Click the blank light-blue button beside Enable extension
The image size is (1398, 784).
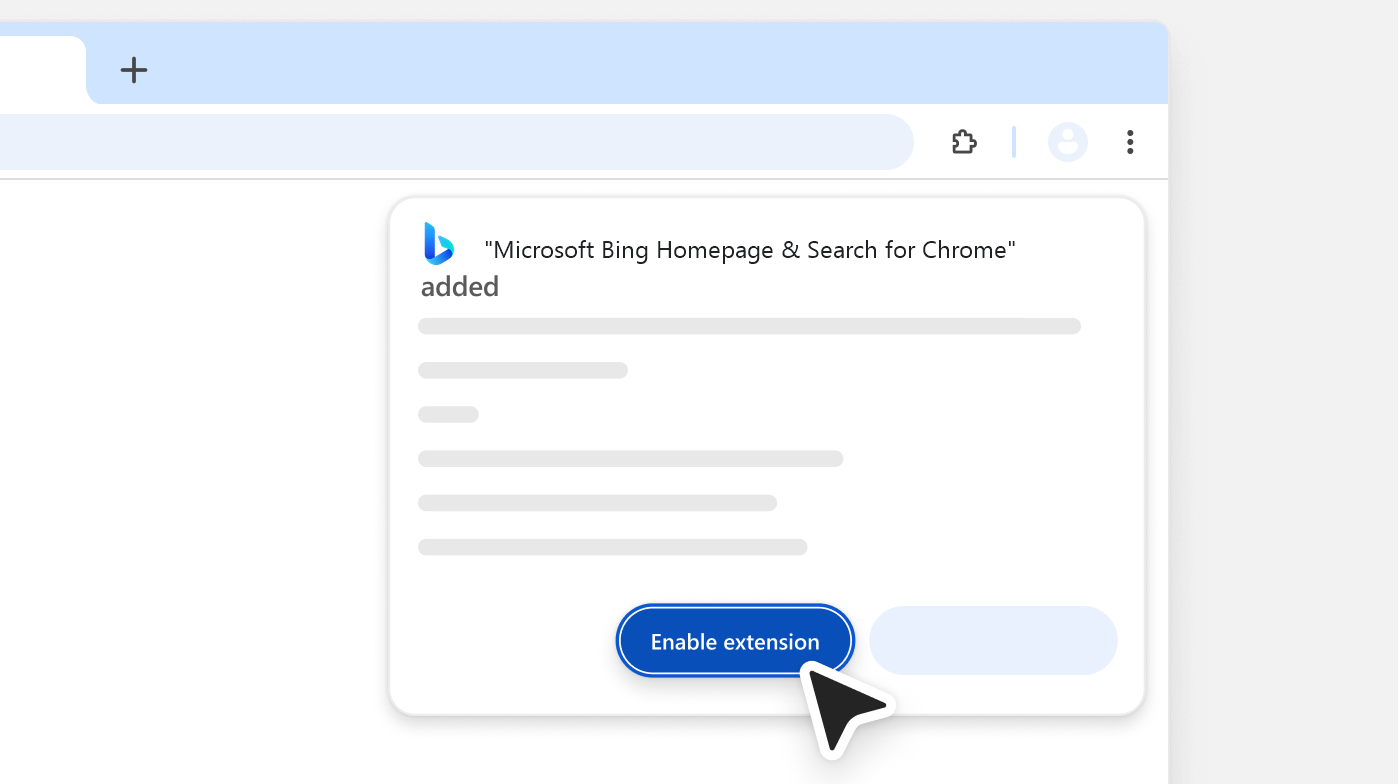click(993, 641)
